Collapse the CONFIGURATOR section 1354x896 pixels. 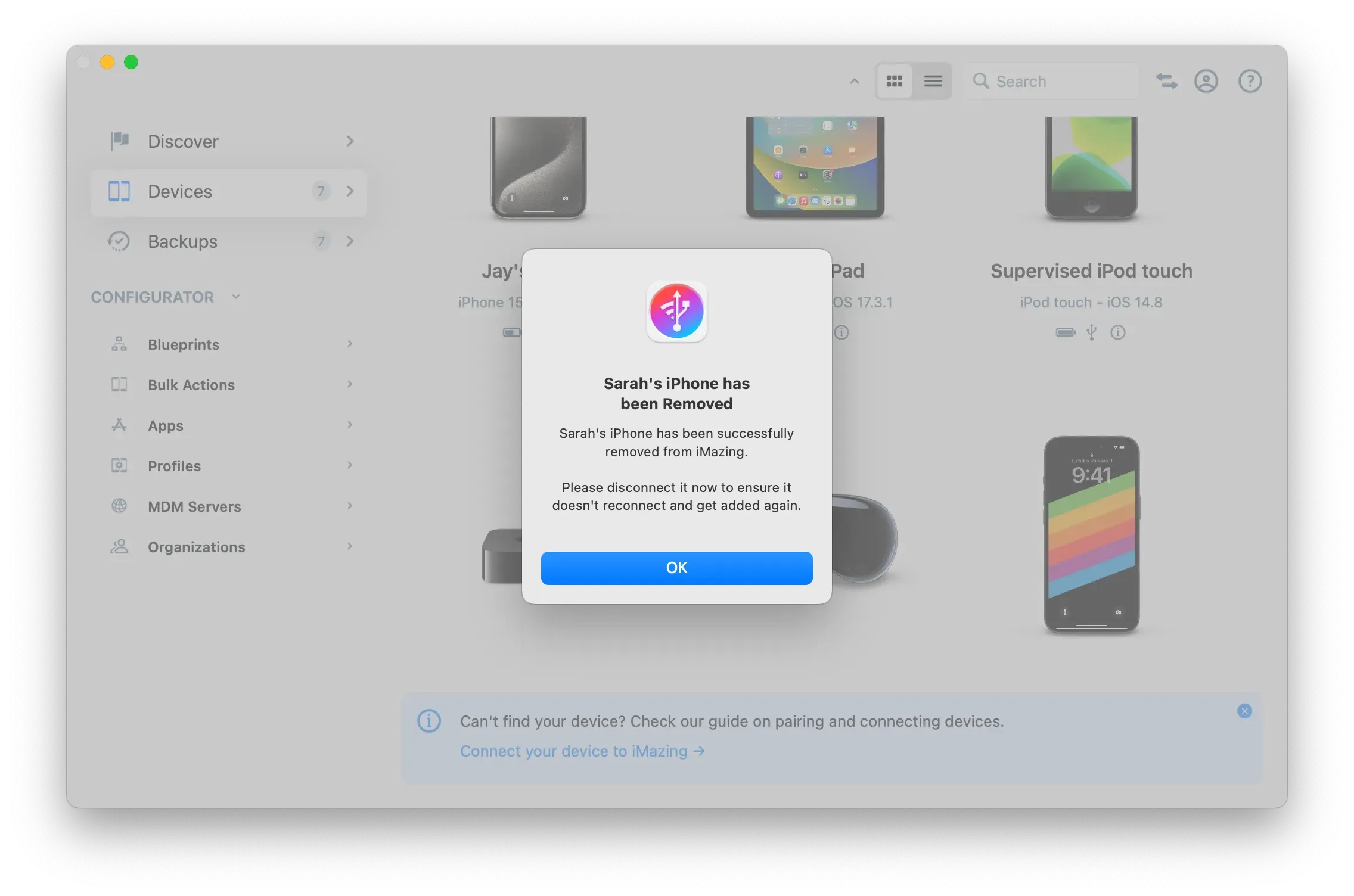tap(235, 296)
